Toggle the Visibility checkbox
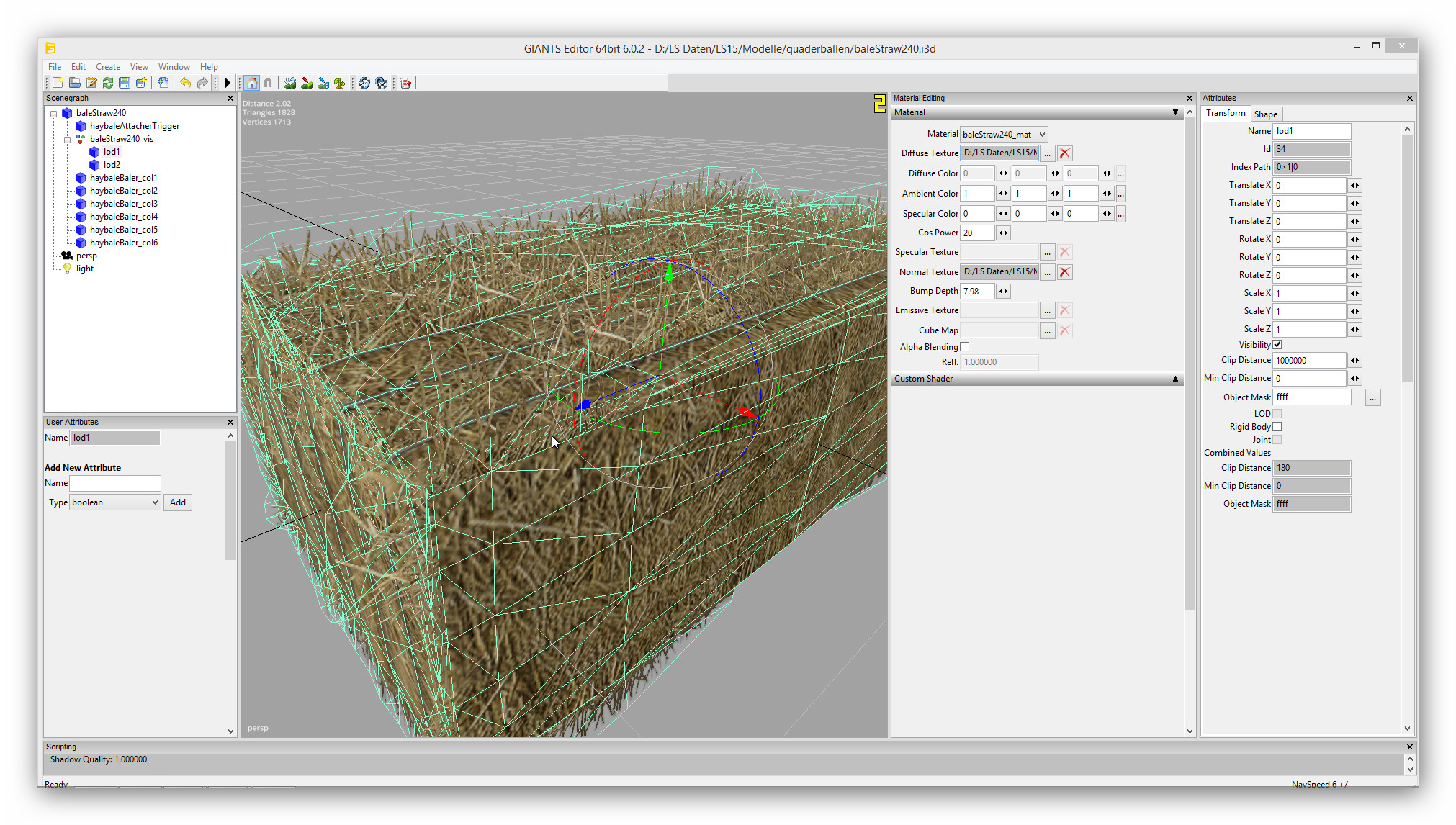 tap(1277, 345)
